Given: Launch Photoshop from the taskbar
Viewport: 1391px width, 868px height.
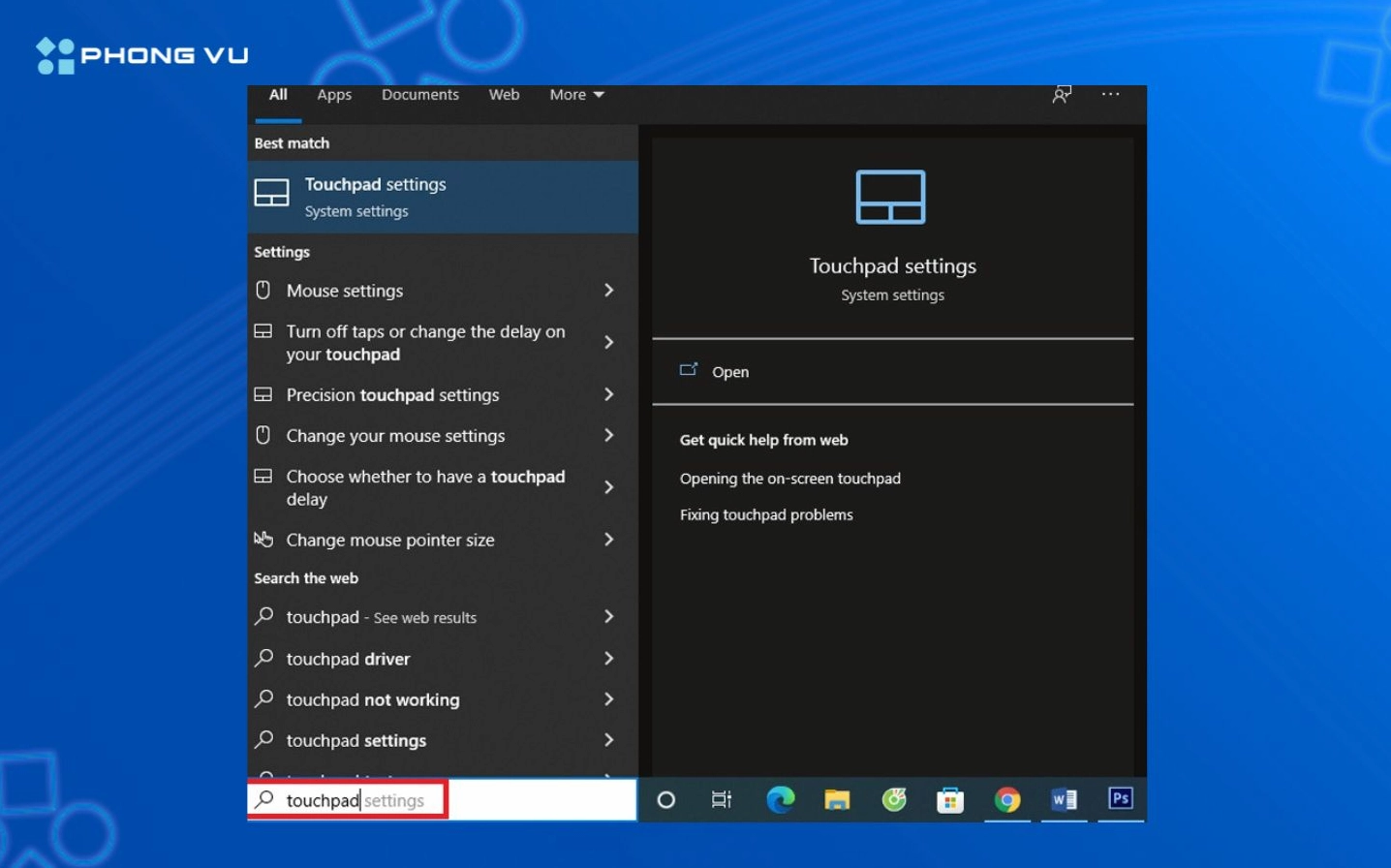Looking at the screenshot, I should click(x=1120, y=798).
